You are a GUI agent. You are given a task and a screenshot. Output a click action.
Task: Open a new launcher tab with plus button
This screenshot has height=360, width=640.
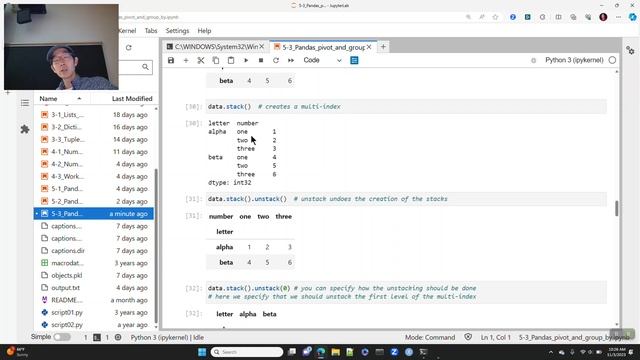point(383,47)
